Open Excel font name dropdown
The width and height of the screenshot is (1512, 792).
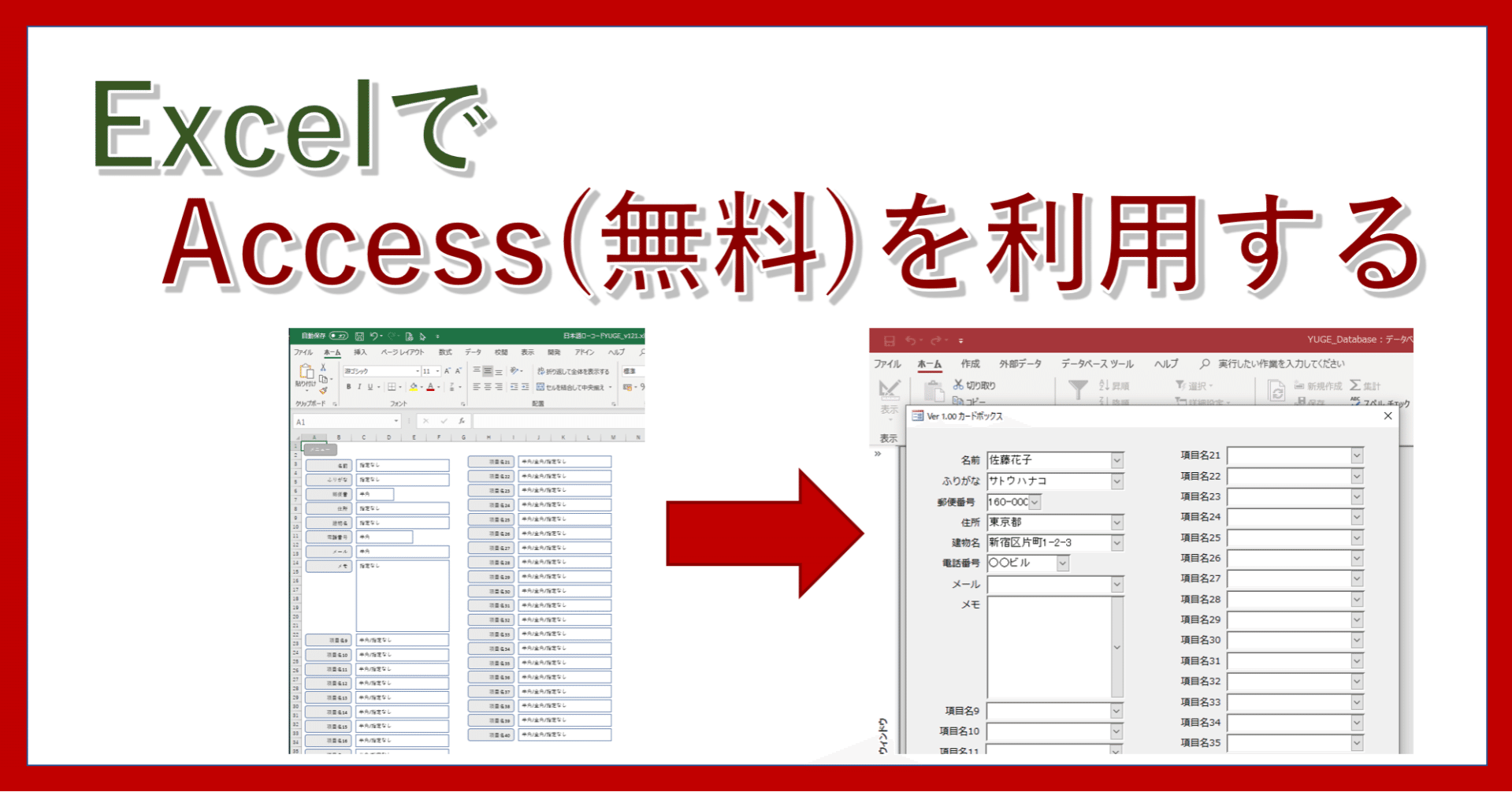coord(418,371)
